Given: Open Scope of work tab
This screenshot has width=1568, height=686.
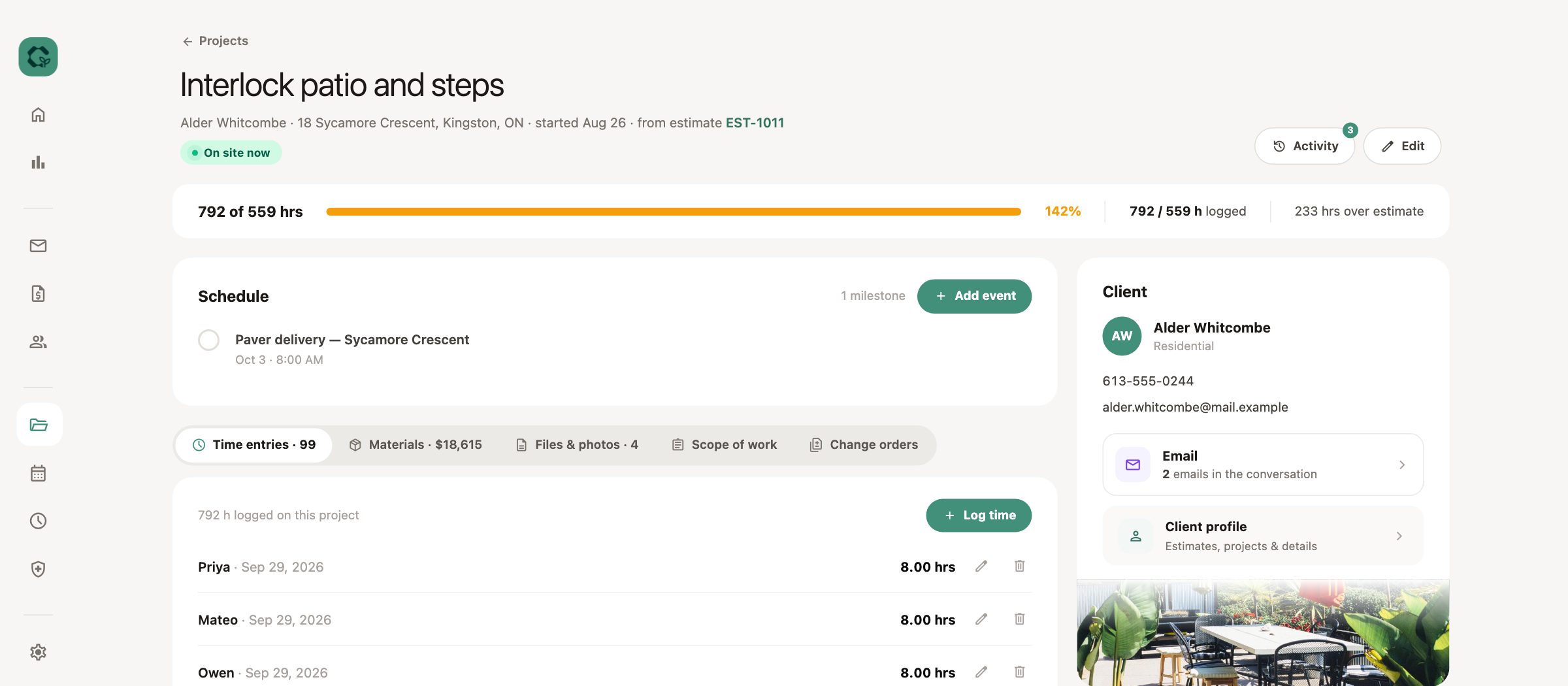Looking at the screenshot, I should (724, 445).
